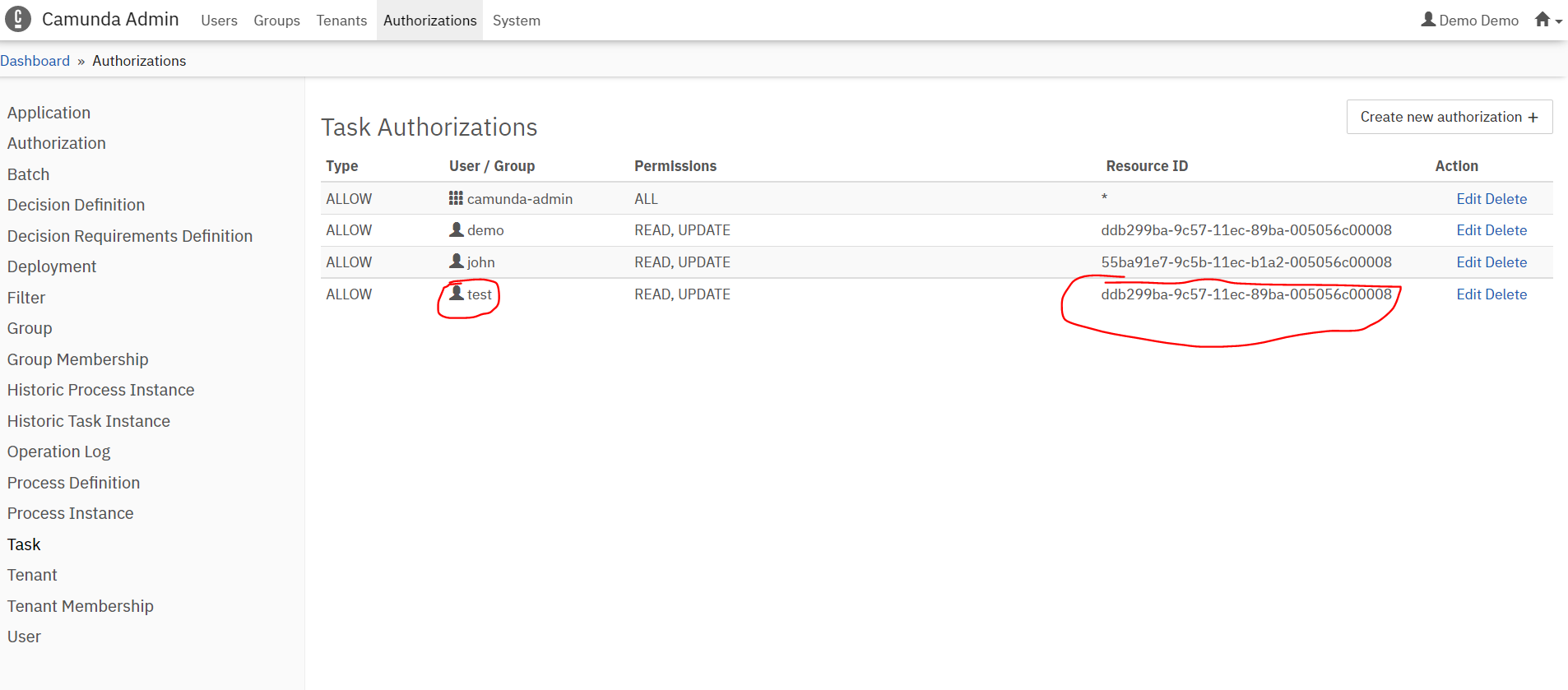Select Decision Definition in the sidebar

(x=77, y=205)
